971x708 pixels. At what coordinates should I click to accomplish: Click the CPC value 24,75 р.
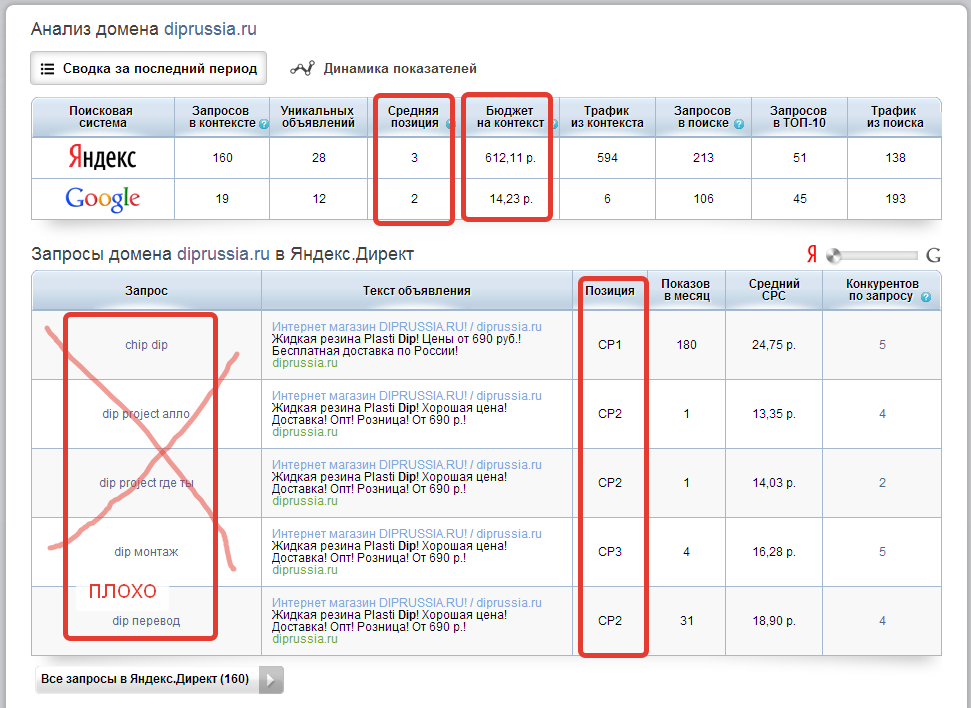[x=774, y=344]
